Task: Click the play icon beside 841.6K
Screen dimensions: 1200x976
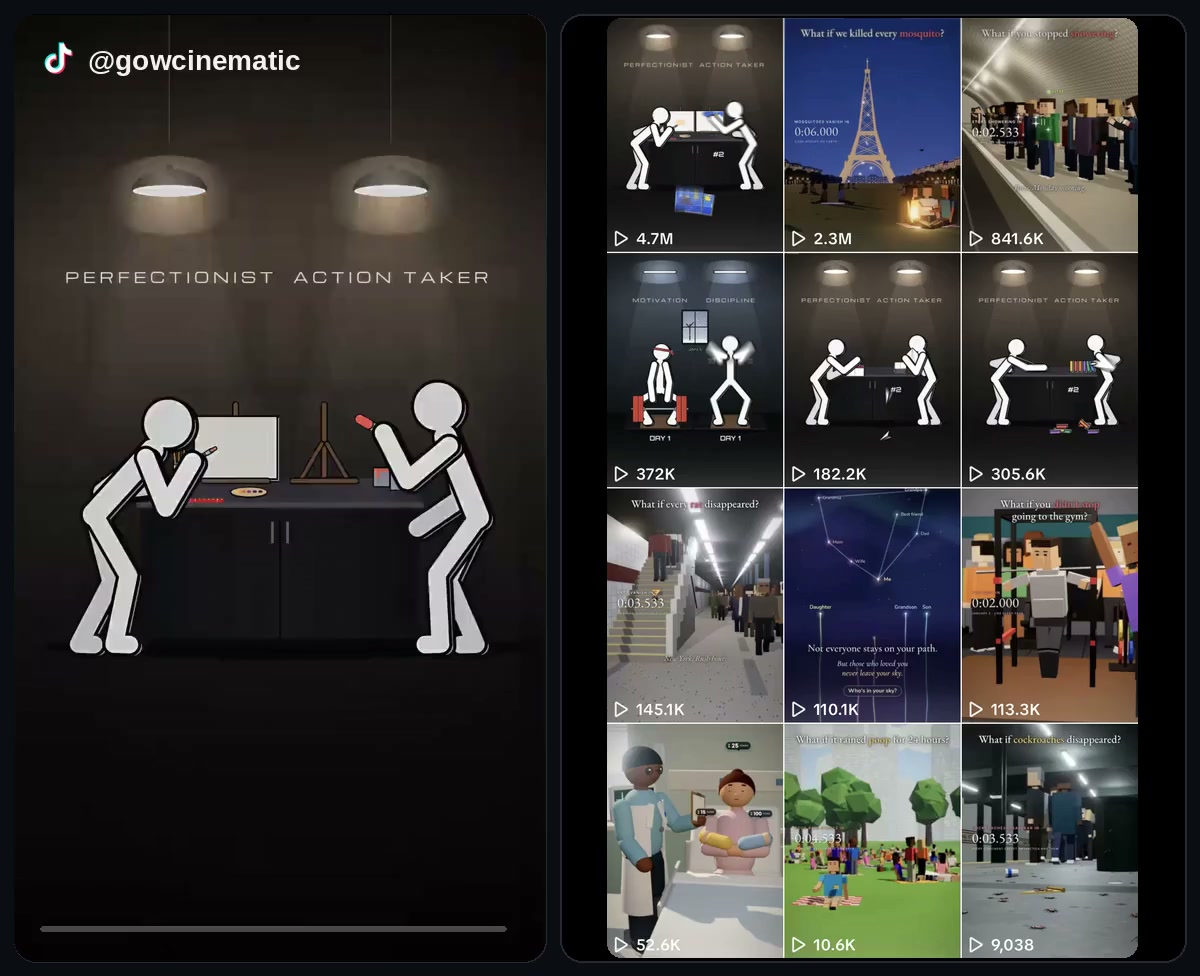Action: click(x=976, y=239)
